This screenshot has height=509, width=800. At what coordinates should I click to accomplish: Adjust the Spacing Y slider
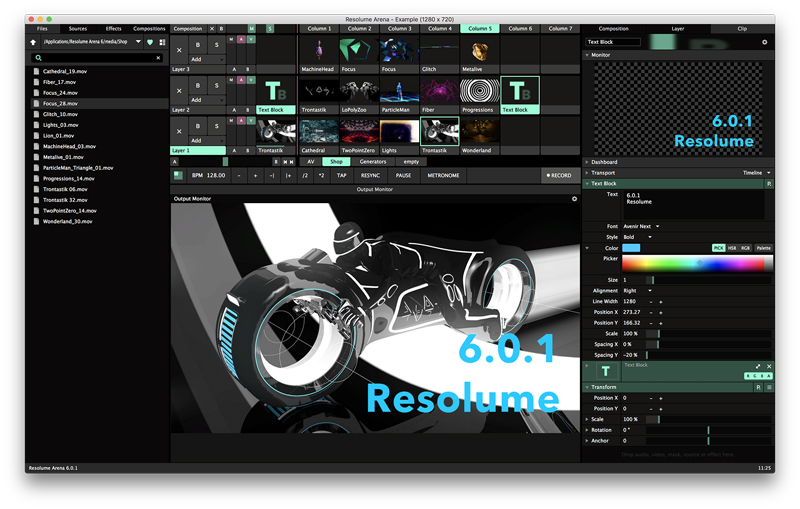pos(709,355)
